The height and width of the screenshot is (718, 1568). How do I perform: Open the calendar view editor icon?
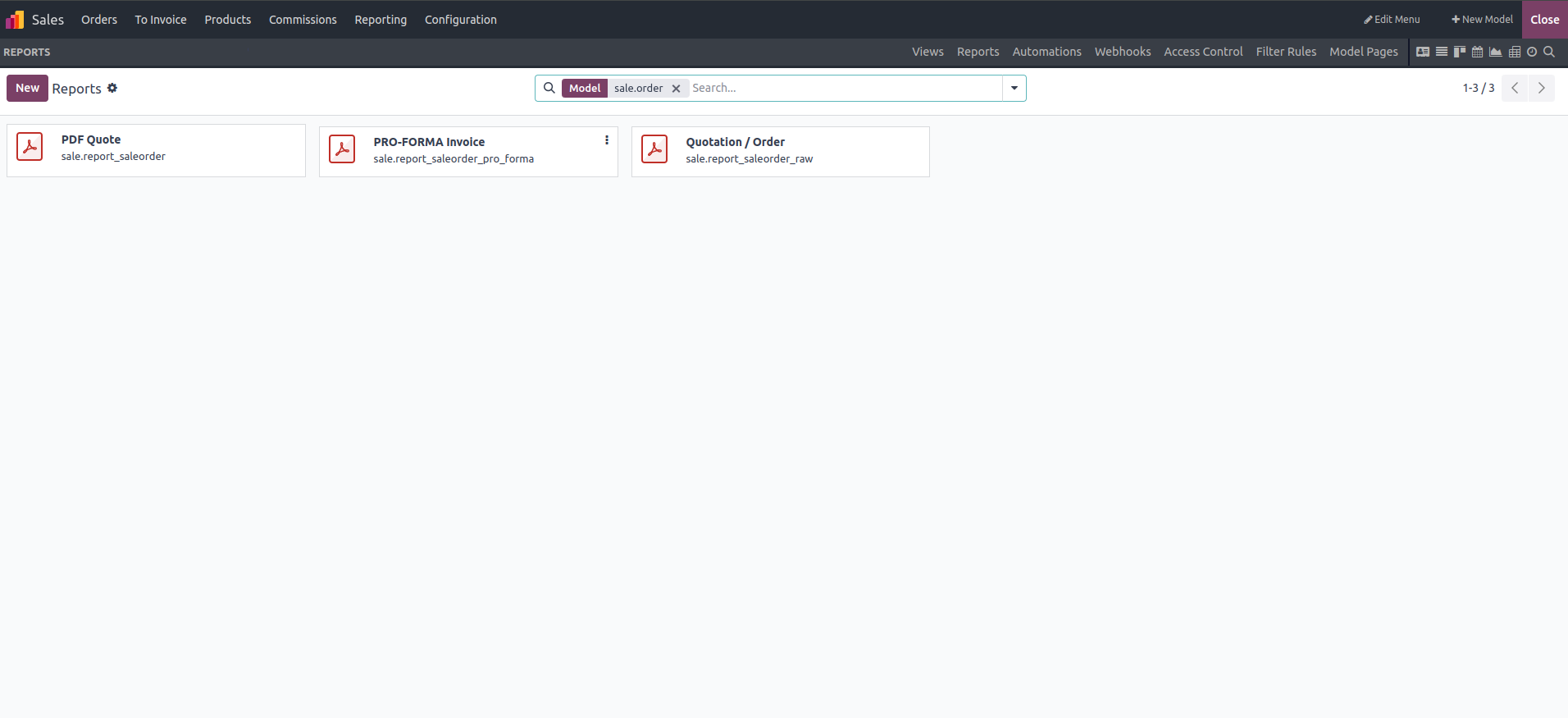[x=1478, y=52]
